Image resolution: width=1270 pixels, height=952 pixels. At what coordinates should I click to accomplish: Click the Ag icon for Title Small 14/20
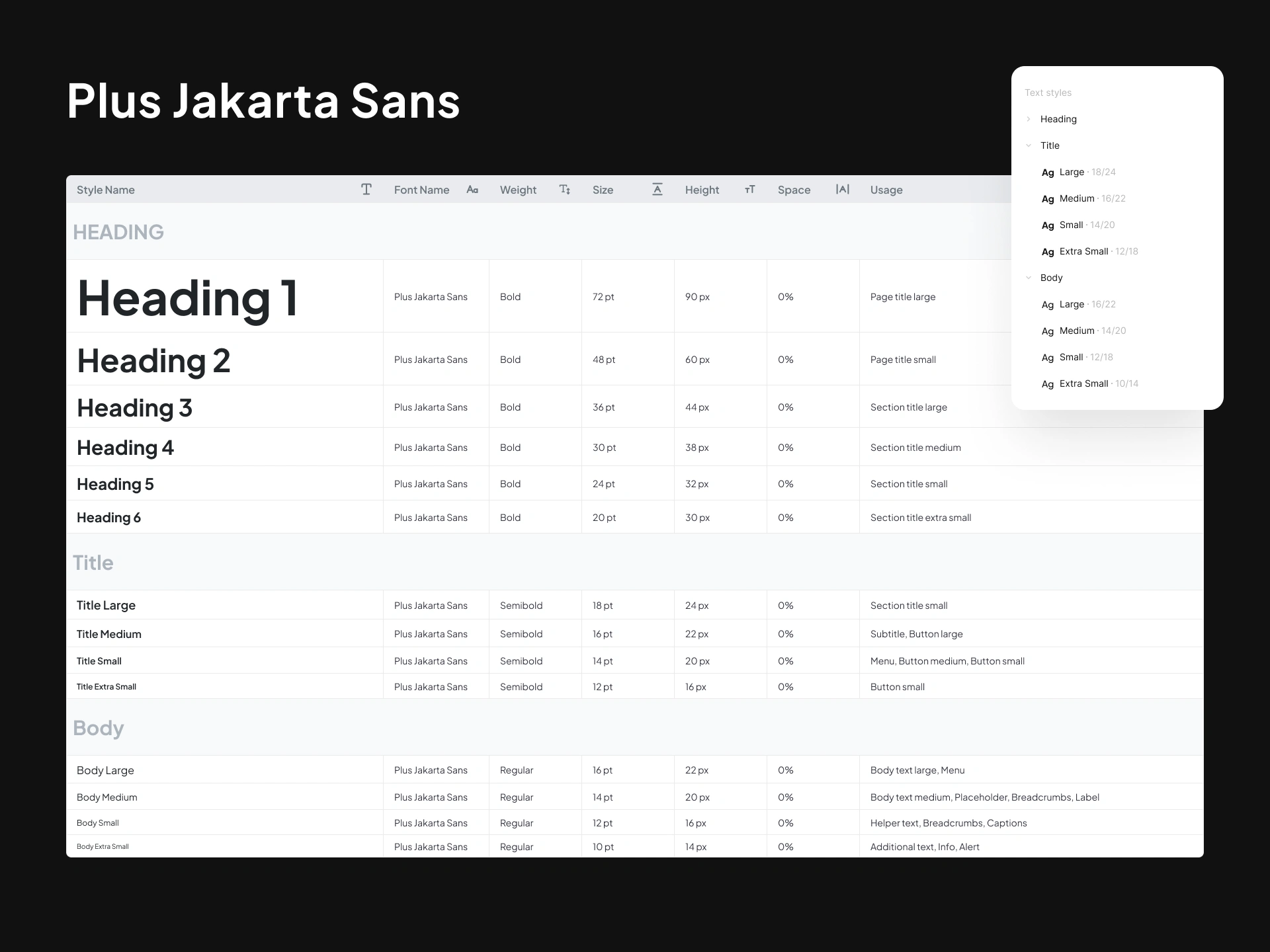(x=1048, y=225)
